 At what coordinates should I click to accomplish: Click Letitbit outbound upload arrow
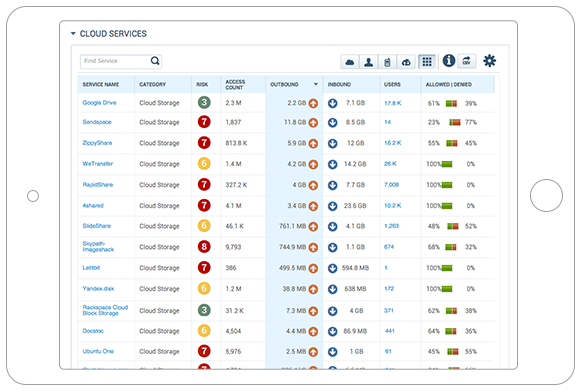click(313, 268)
